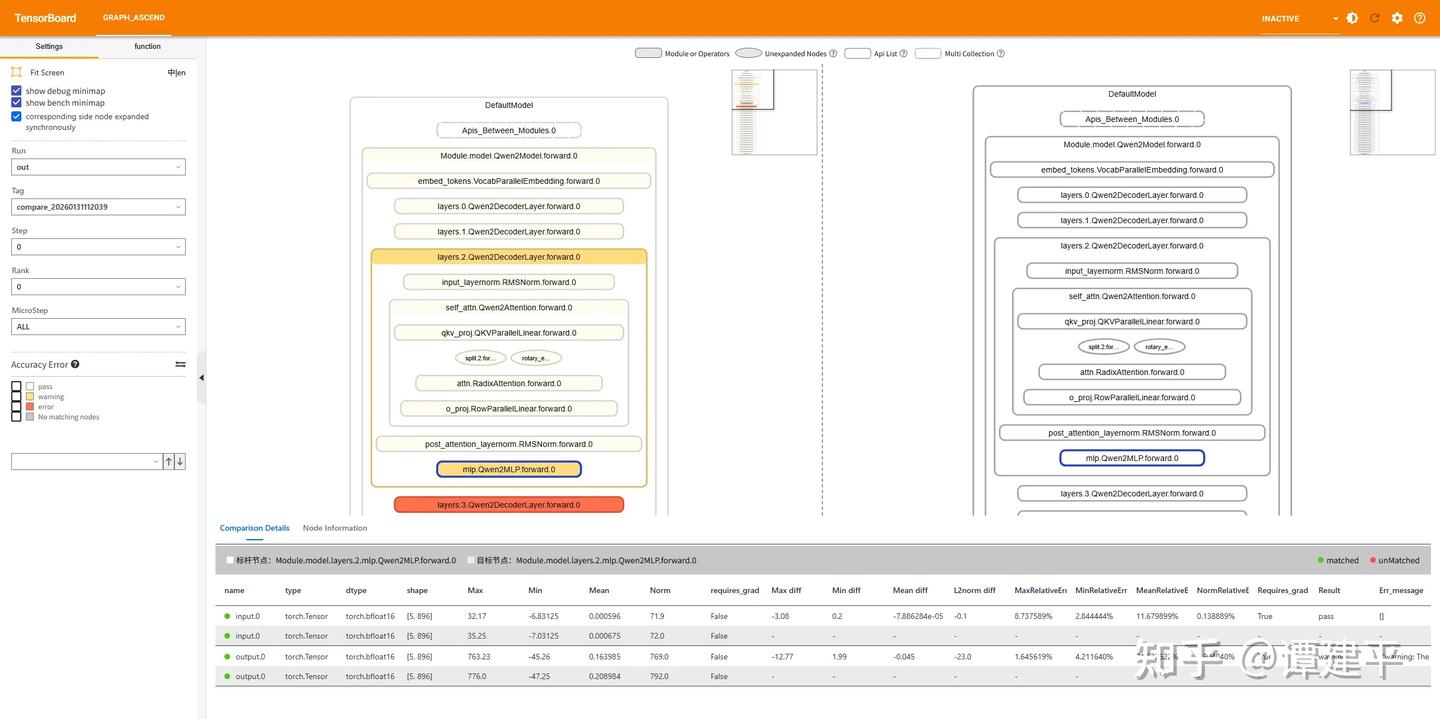Collapse the left sidebar arrow handle
The height and width of the screenshot is (719, 1440).
point(201,378)
